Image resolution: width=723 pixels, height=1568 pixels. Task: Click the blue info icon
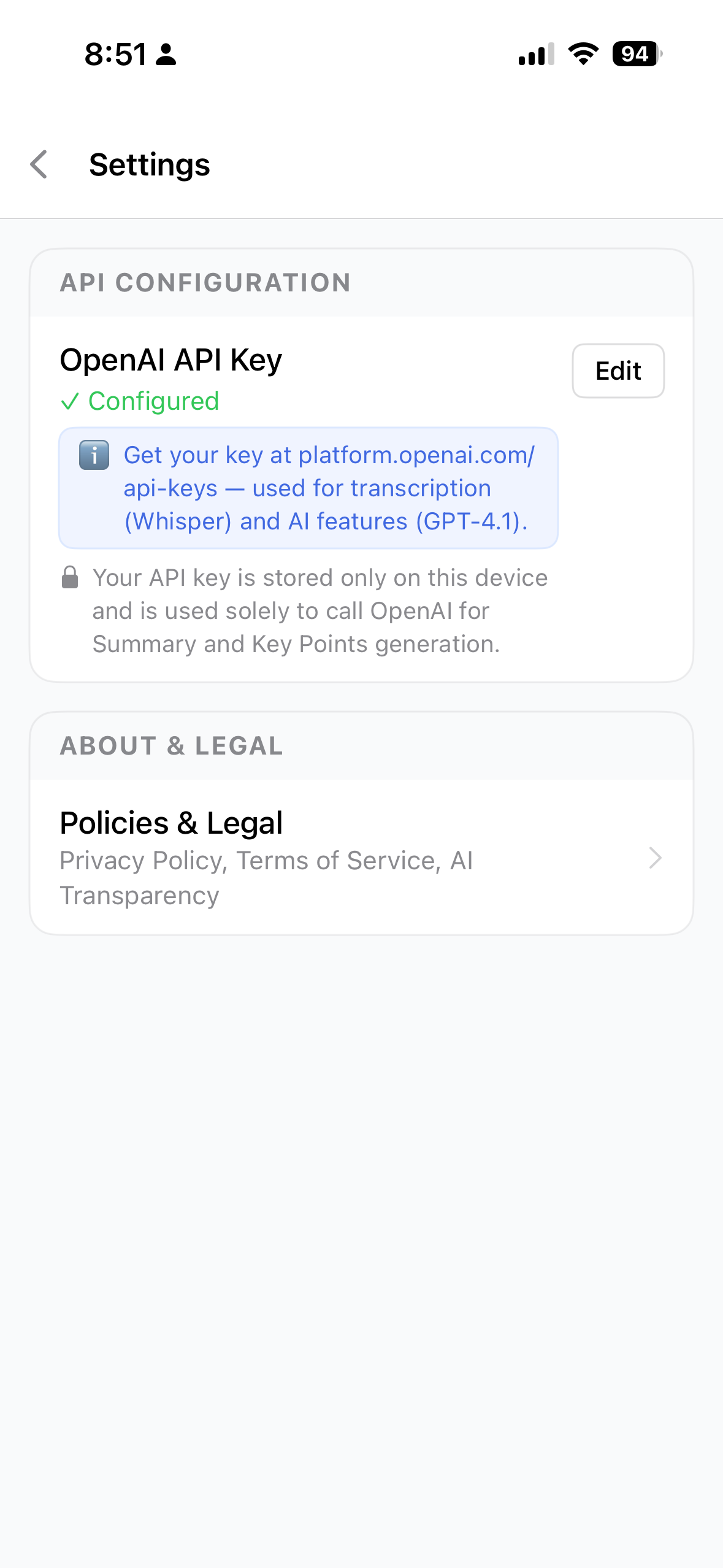[x=94, y=455]
